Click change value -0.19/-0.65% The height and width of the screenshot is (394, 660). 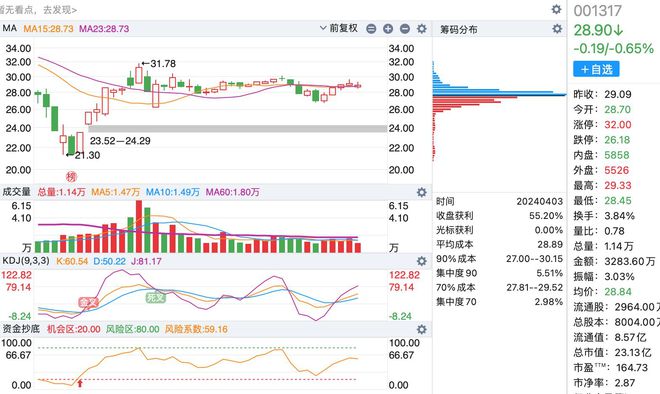(614, 48)
